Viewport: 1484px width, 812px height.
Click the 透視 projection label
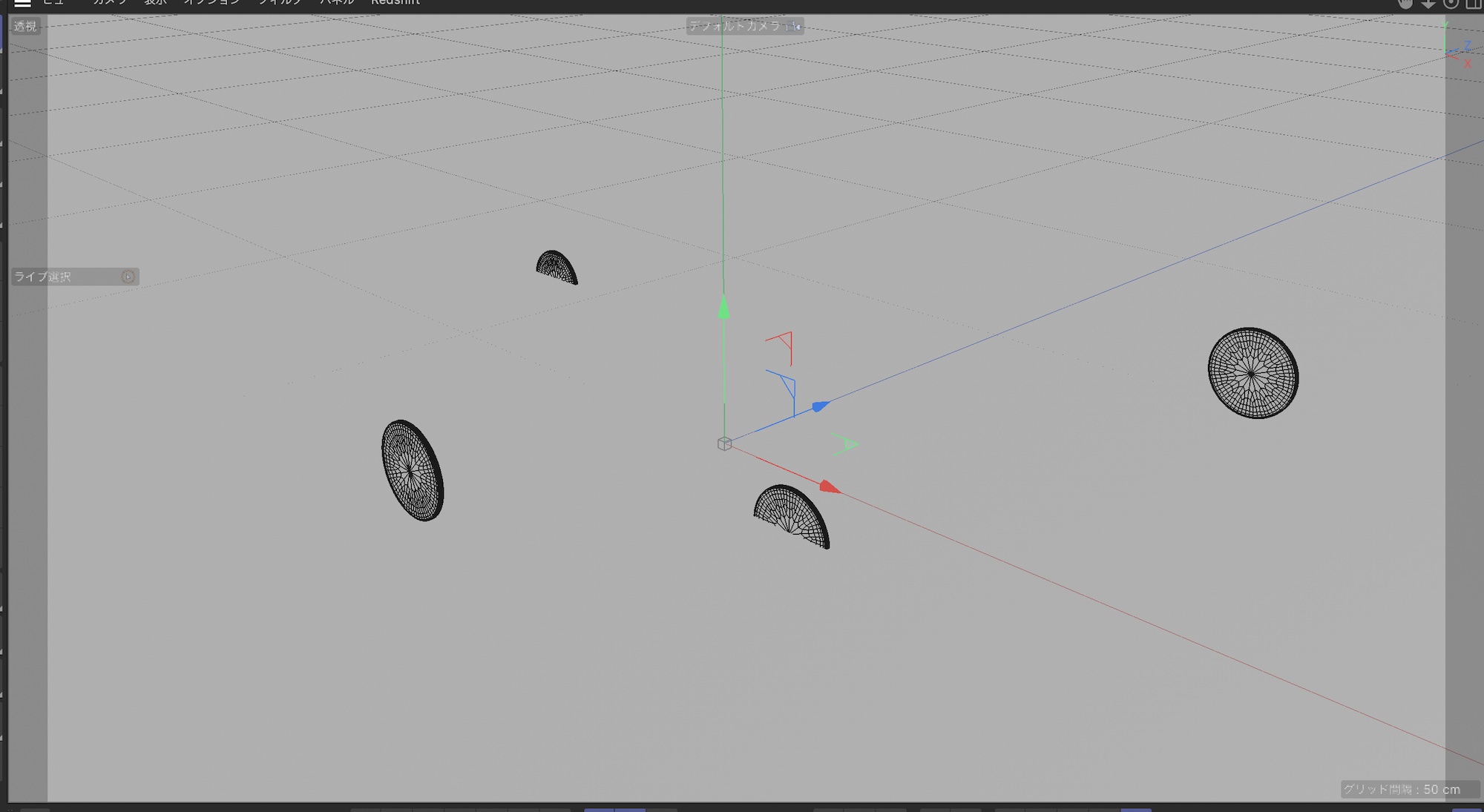25,27
